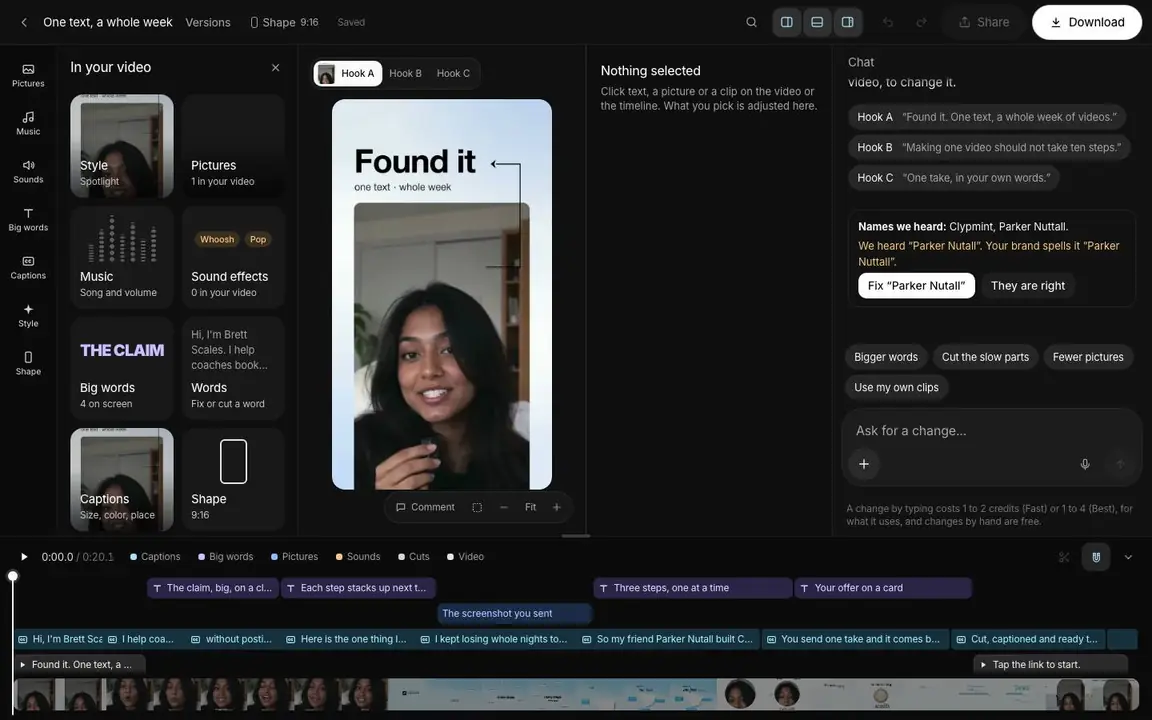Screen dimensions: 1152x720
Task: Open the Style Spotlight card
Action: pyautogui.click(x=122, y=145)
